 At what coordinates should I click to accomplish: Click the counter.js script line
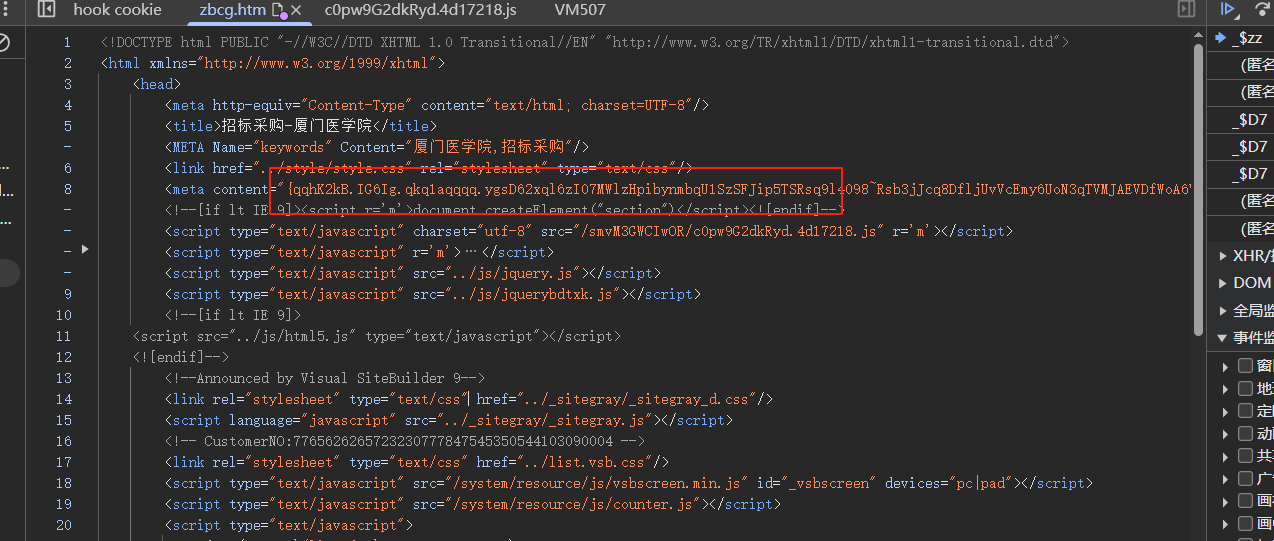pyautogui.click(x=473, y=504)
